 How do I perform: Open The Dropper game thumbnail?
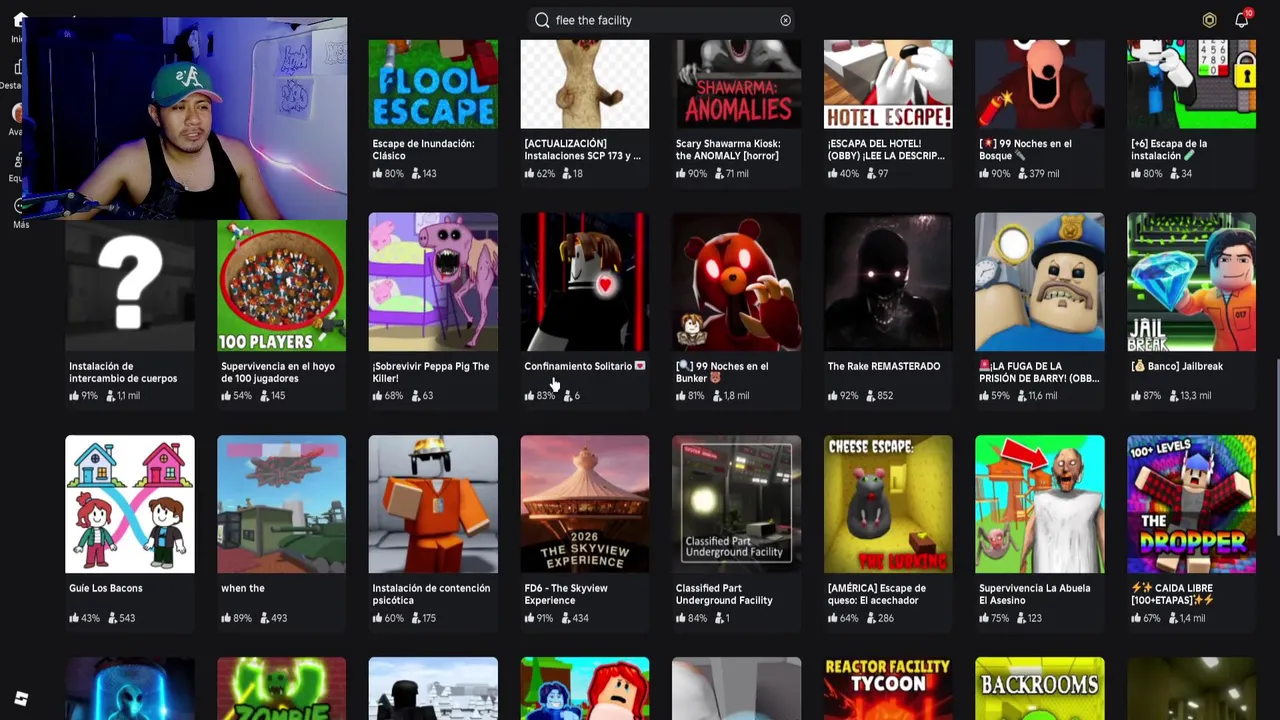(1192, 504)
